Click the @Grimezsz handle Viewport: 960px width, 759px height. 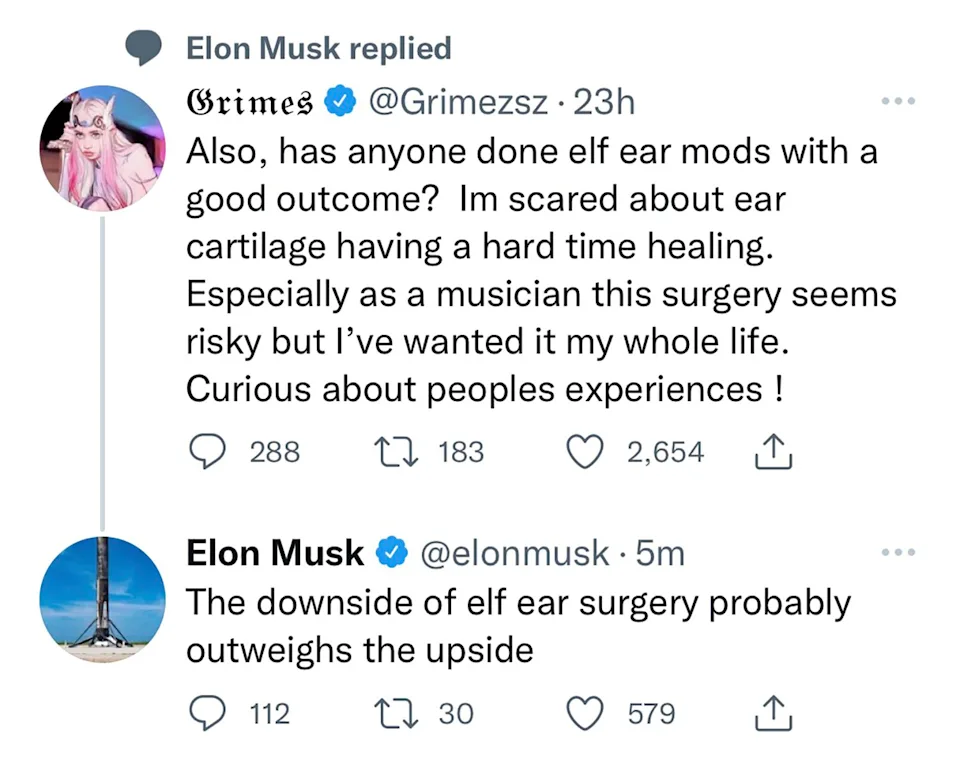coord(460,100)
